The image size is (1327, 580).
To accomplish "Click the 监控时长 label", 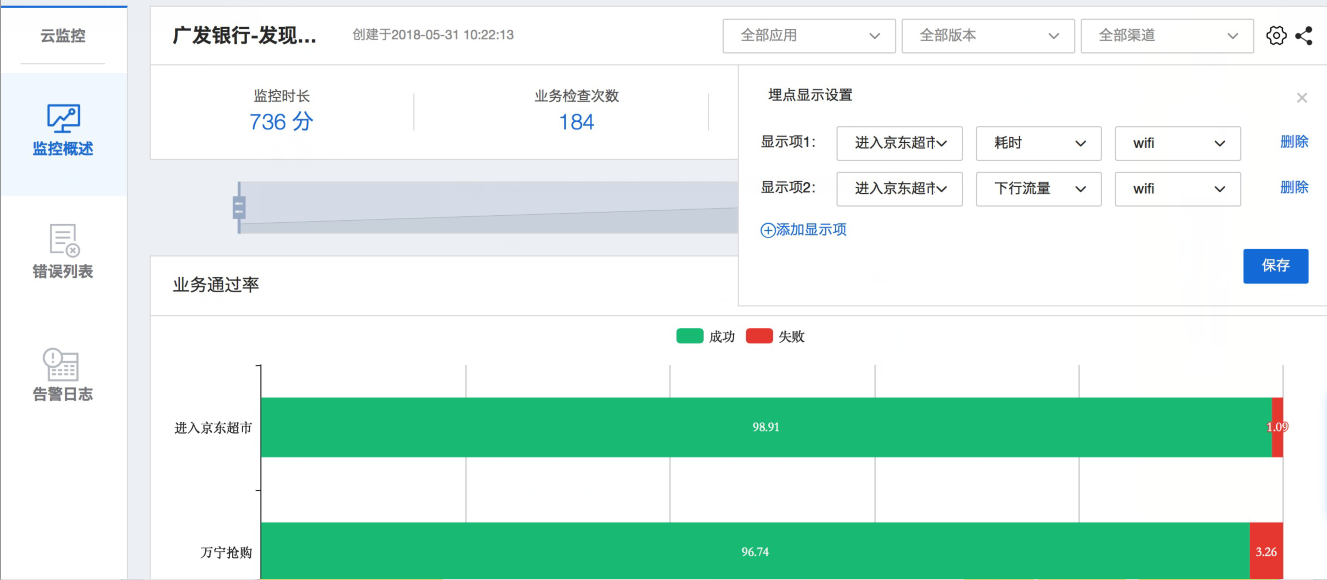I will [282, 97].
